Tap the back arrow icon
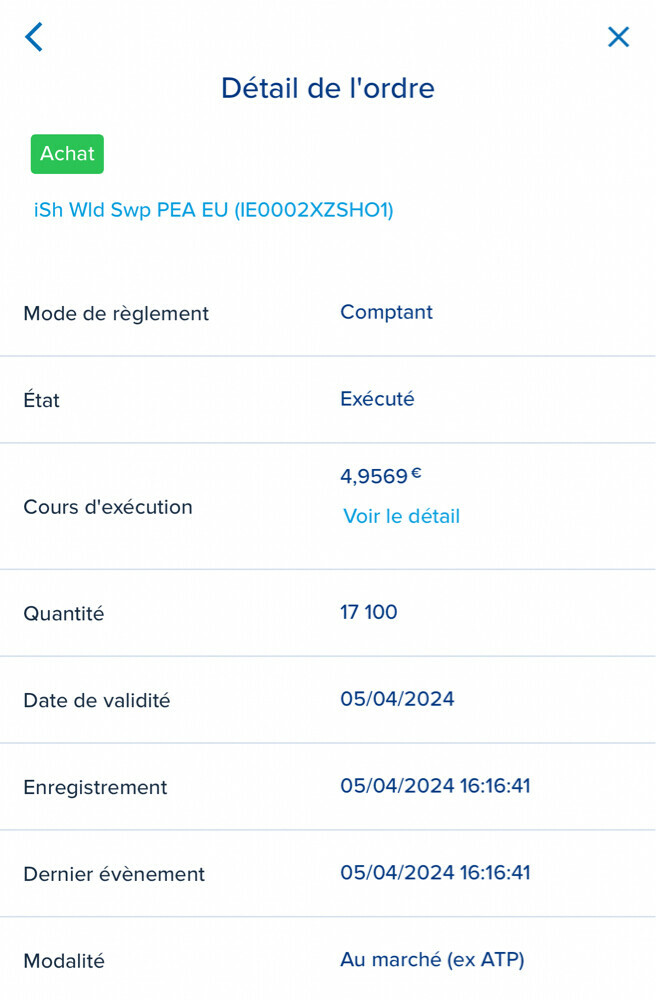656x1000 pixels. (x=34, y=37)
